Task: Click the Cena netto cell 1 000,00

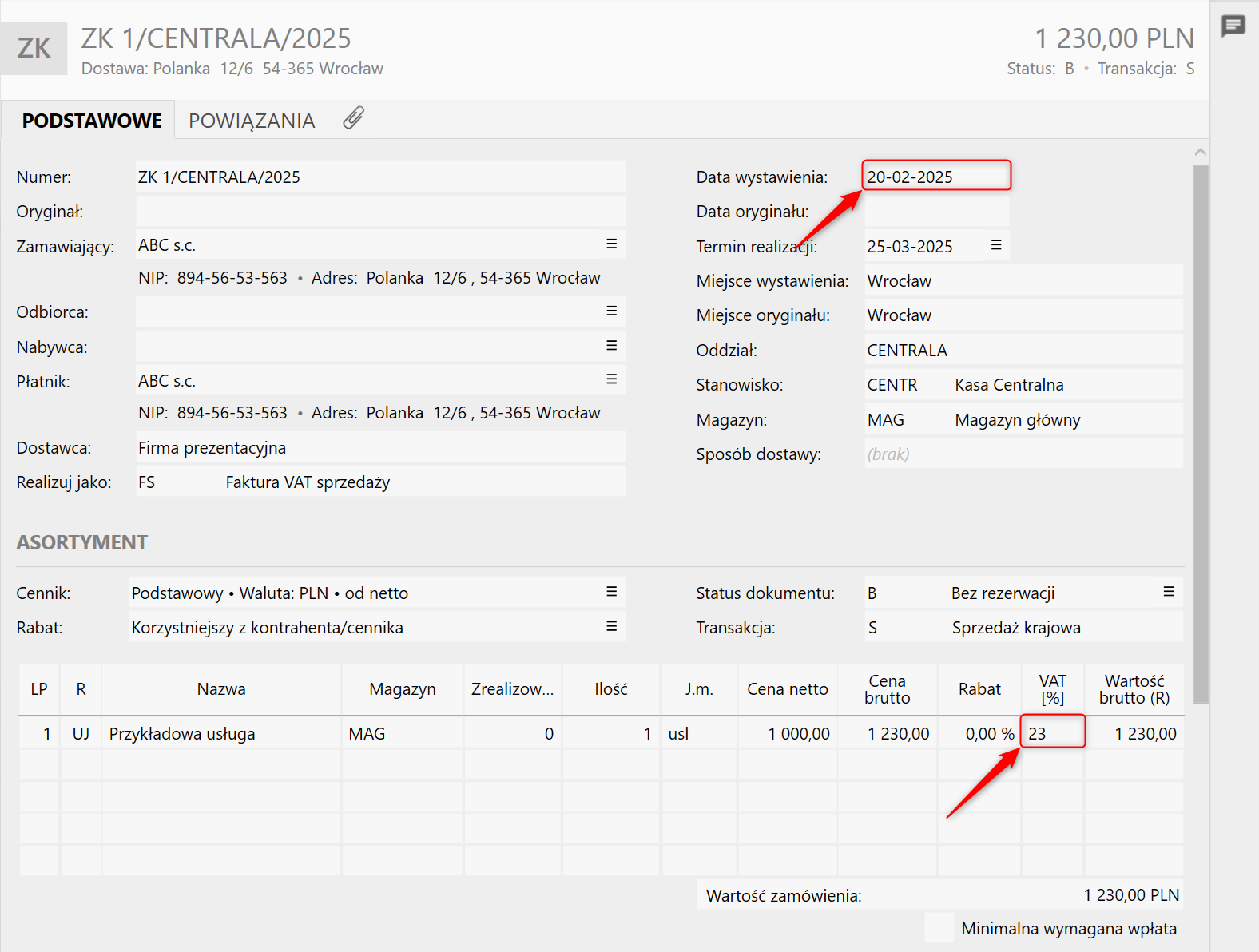Action: point(788,733)
